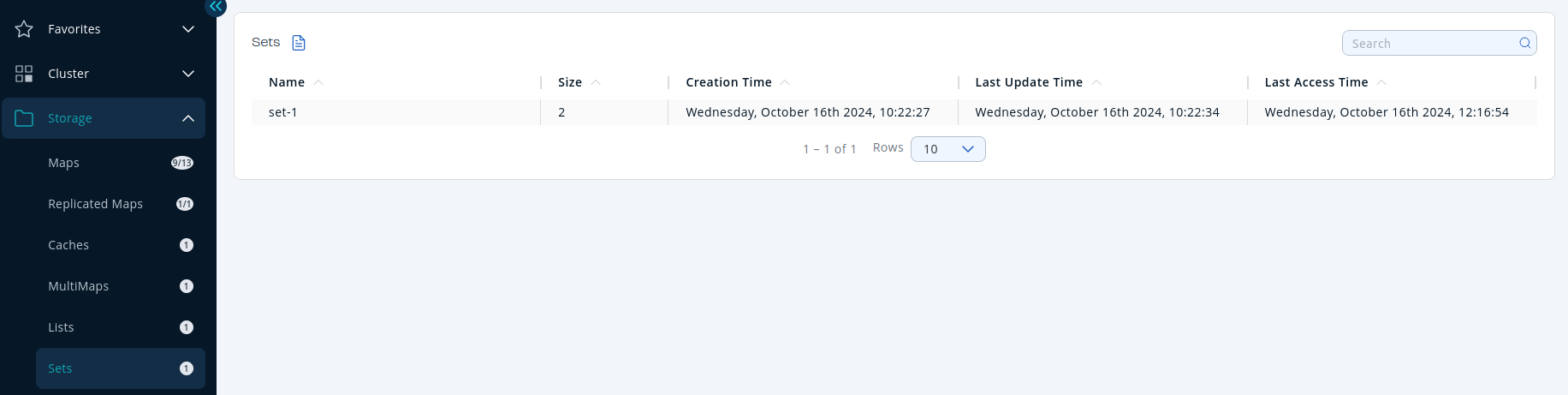1568x395 pixels.
Task: Go to Replicated Maps
Action: [x=96, y=204]
